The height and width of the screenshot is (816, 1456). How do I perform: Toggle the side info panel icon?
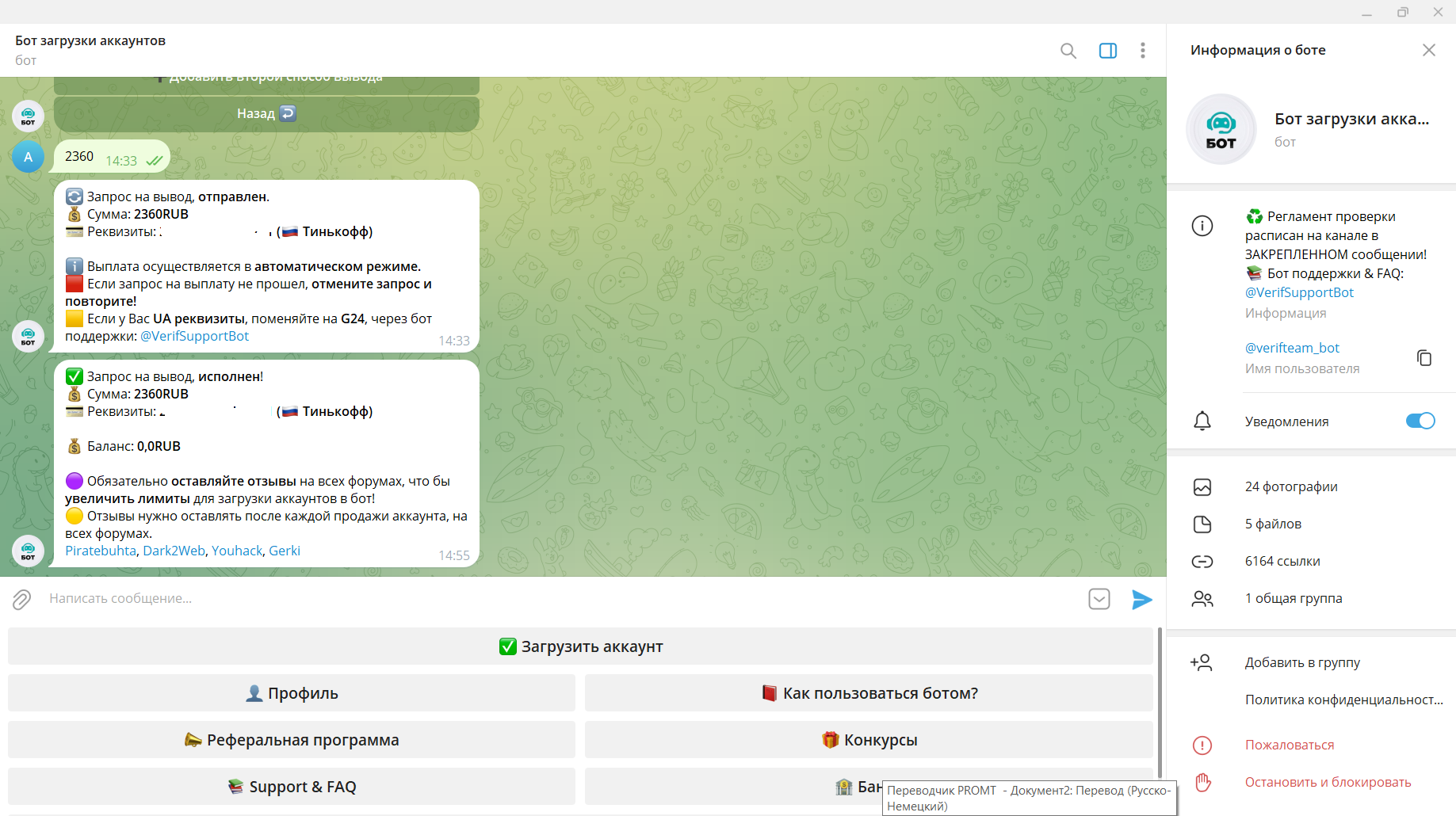coord(1107,51)
